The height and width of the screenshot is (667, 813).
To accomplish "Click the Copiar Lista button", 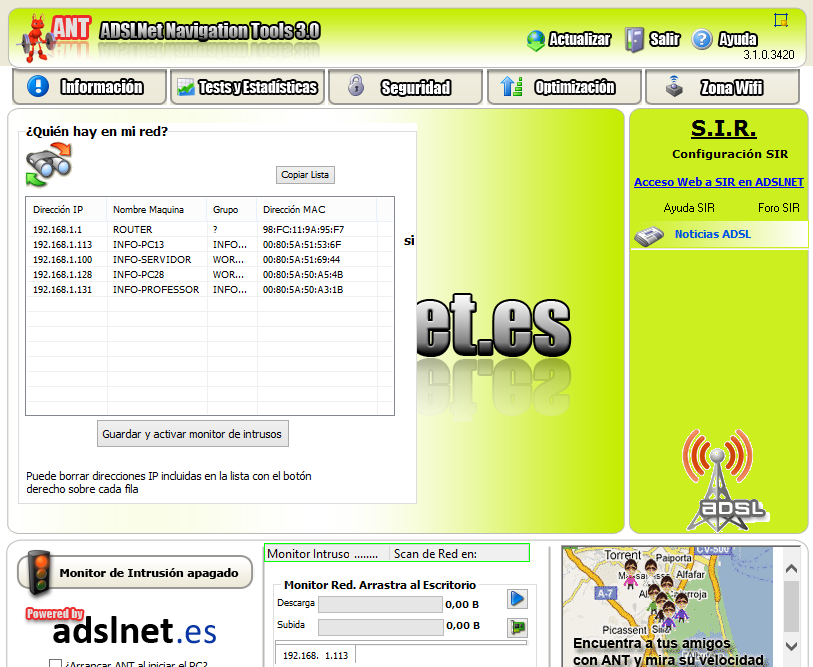I will (305, 175).
